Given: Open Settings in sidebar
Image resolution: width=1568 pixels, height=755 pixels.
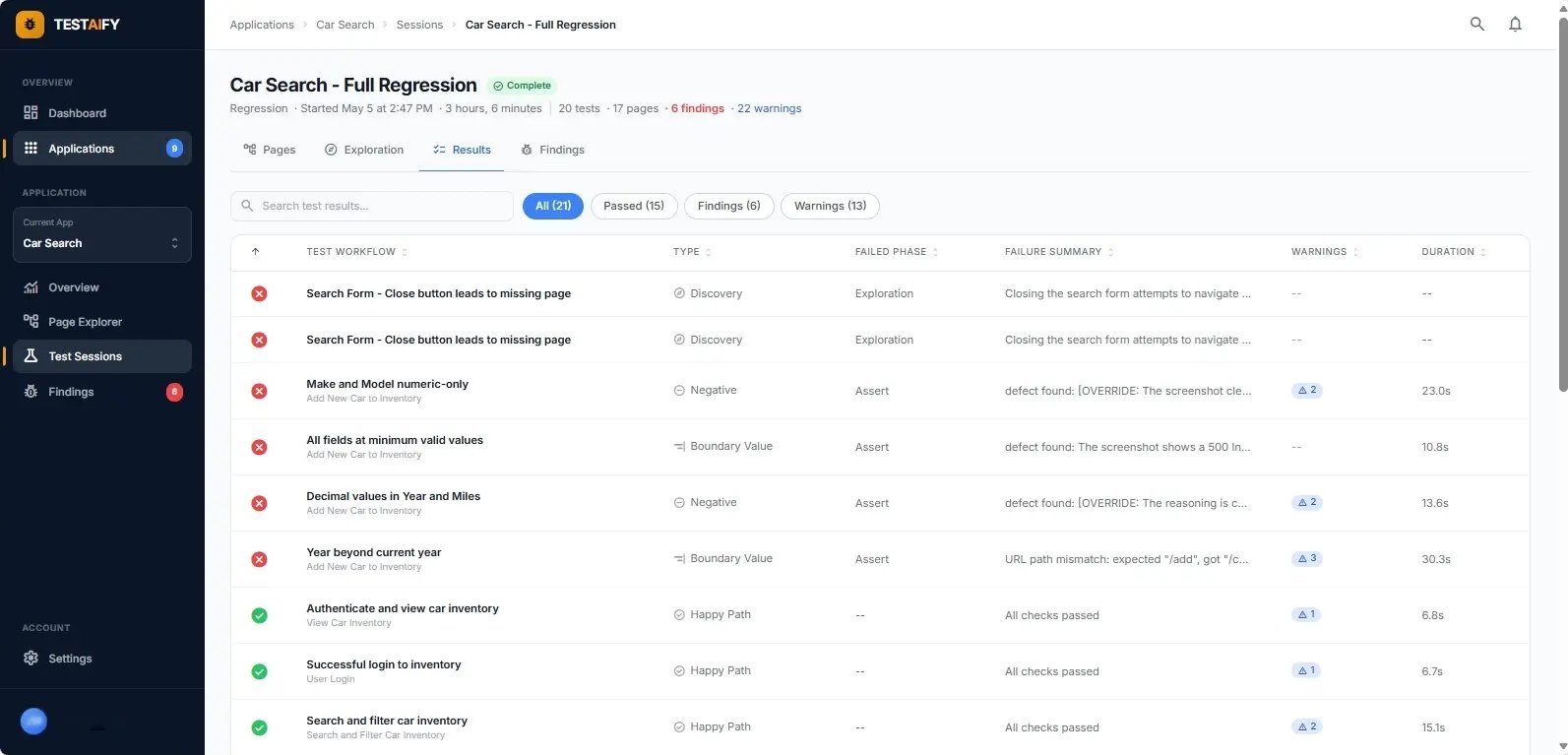Looking at the screenshot, I should [x=101, y=659].
